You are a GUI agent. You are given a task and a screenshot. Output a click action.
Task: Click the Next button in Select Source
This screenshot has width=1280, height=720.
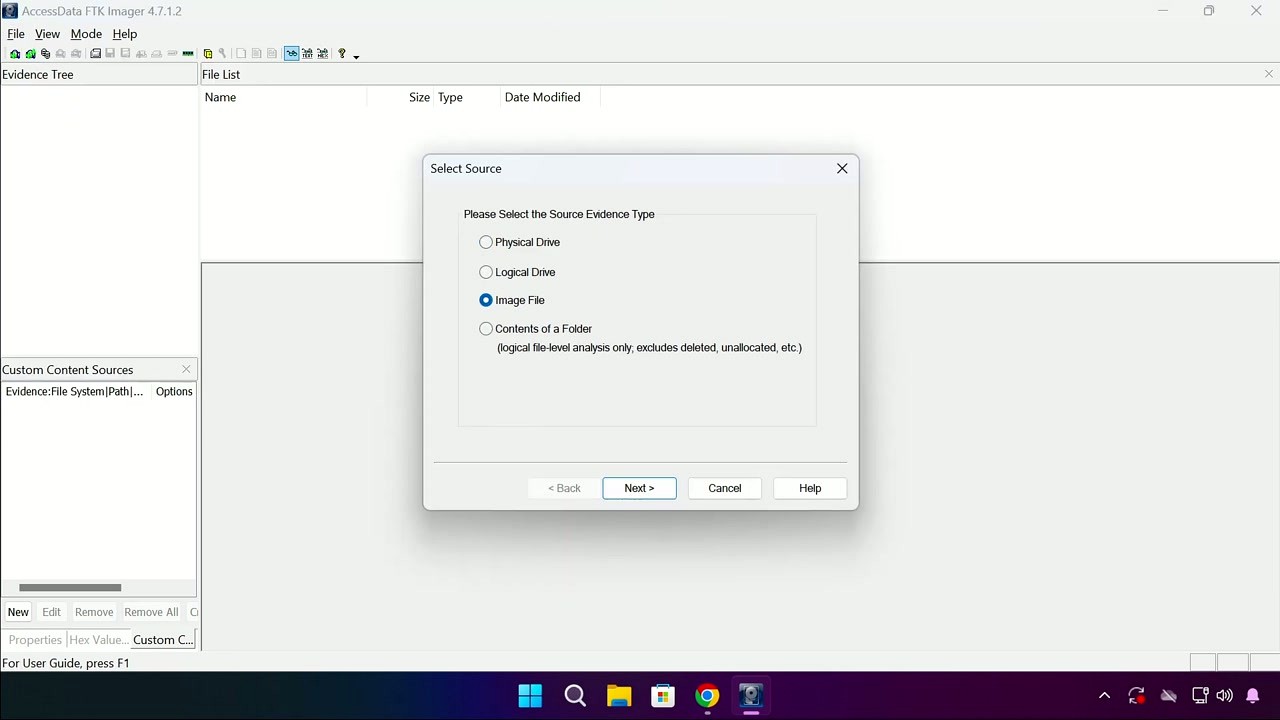(x=639, y=488)
